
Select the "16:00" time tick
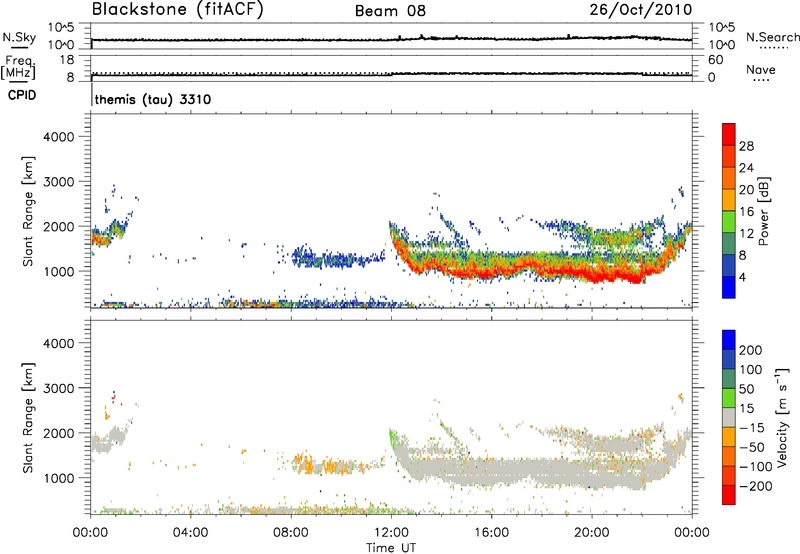click(491, 533)
